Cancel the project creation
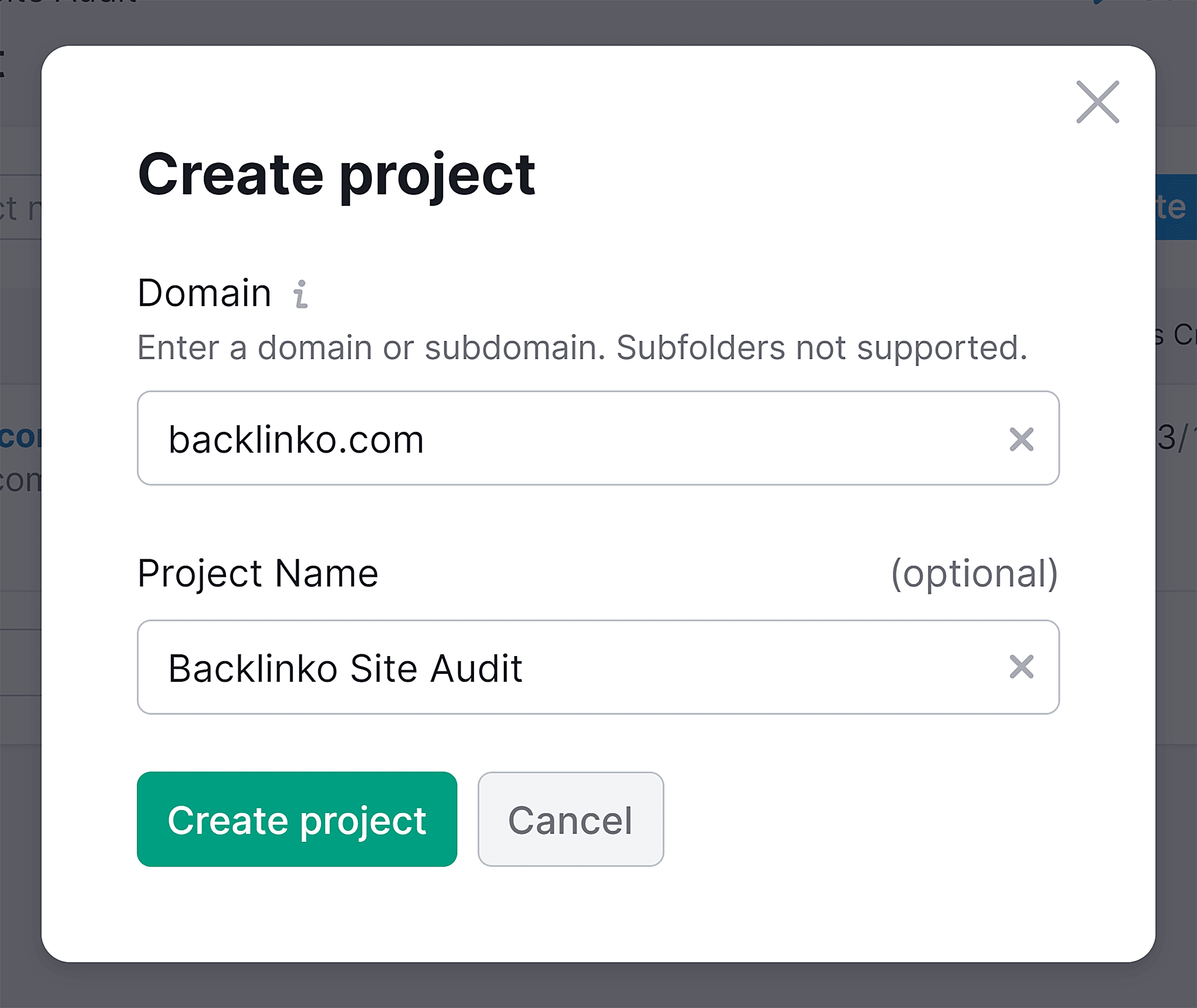This screenshot has width=1197, height=1008. tap(570, 819)
